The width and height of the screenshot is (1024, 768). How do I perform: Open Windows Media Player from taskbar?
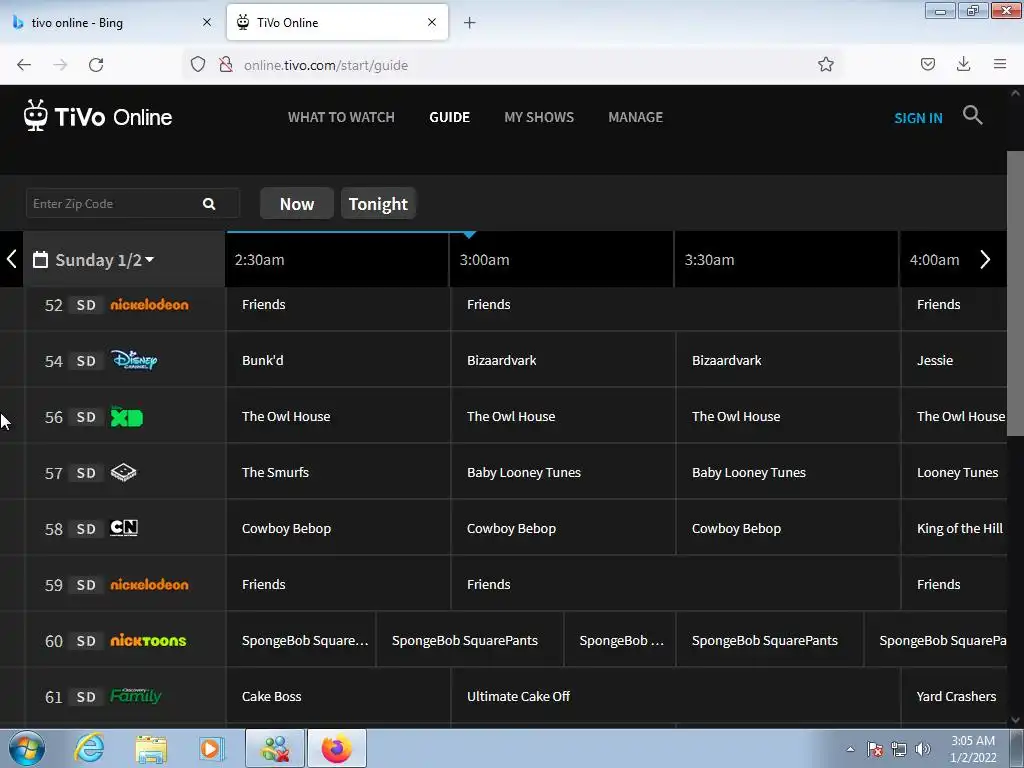(x=212, y=748)
